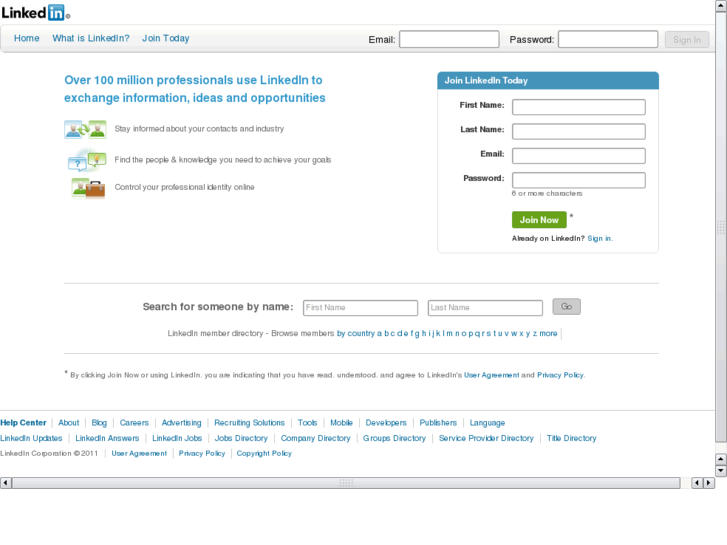Open the Publishers footer link
The image size is (727, 545).
(x=438, y=423)
